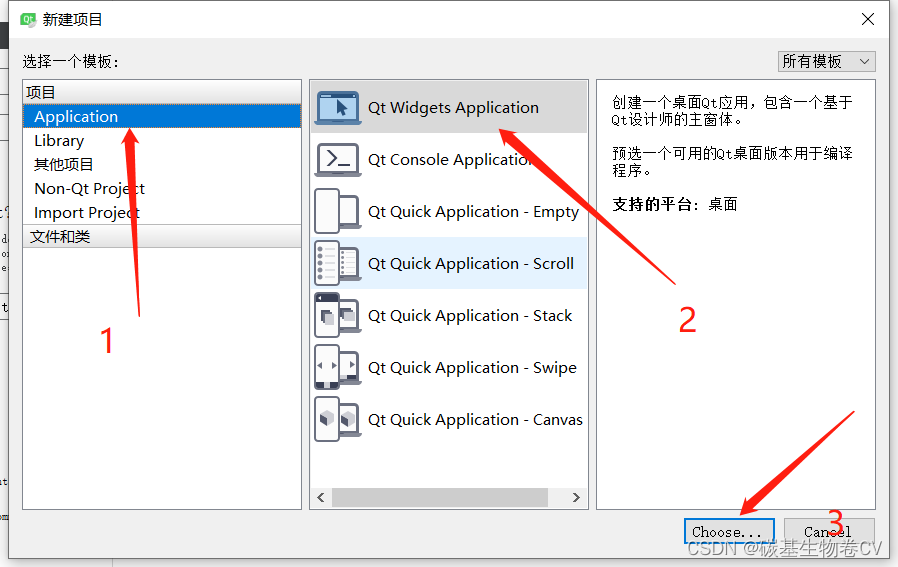Click the Qt Quick Application - Empty icon

coord(338,211)
